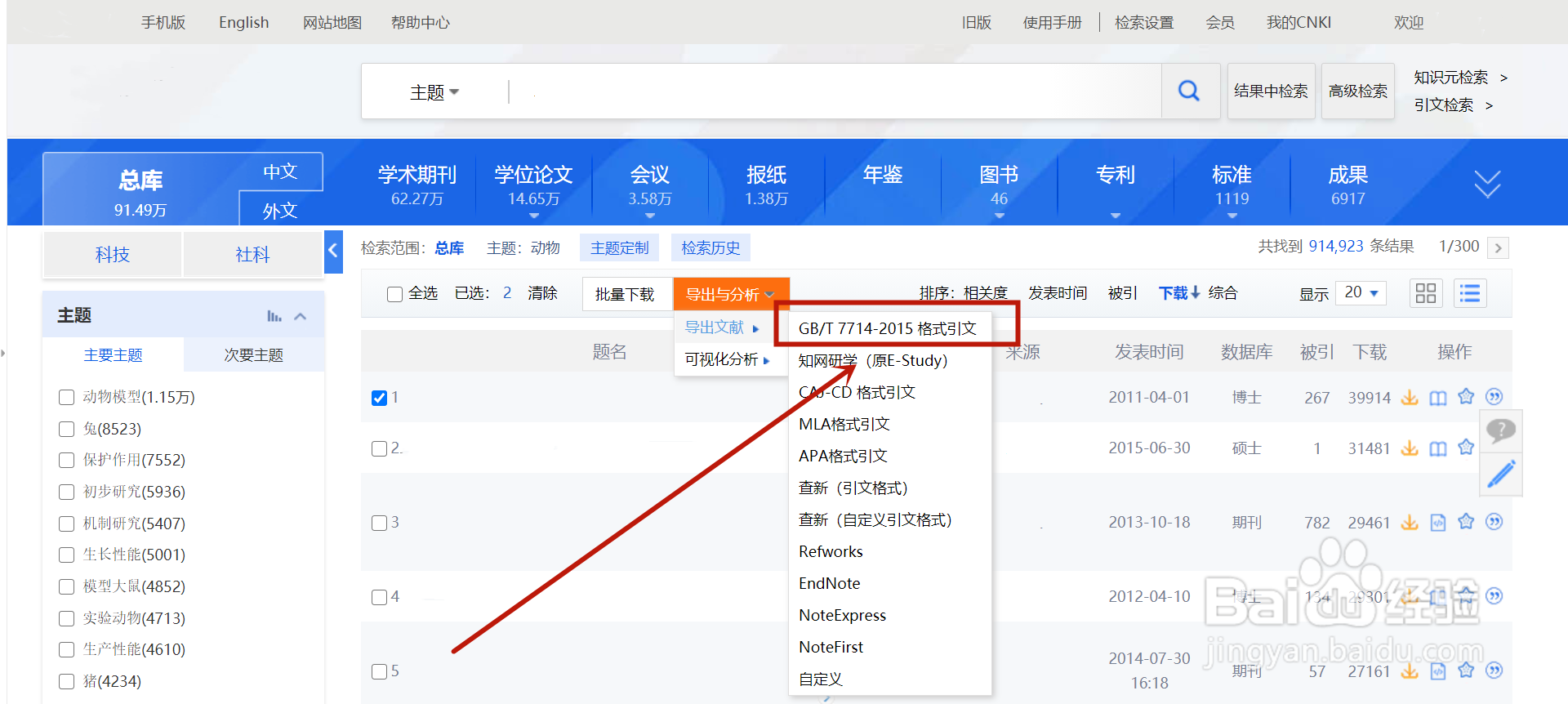This screenshot has width=1568, height=704.
Task: Download the 2014-07-30 result
Action: 1410,671
